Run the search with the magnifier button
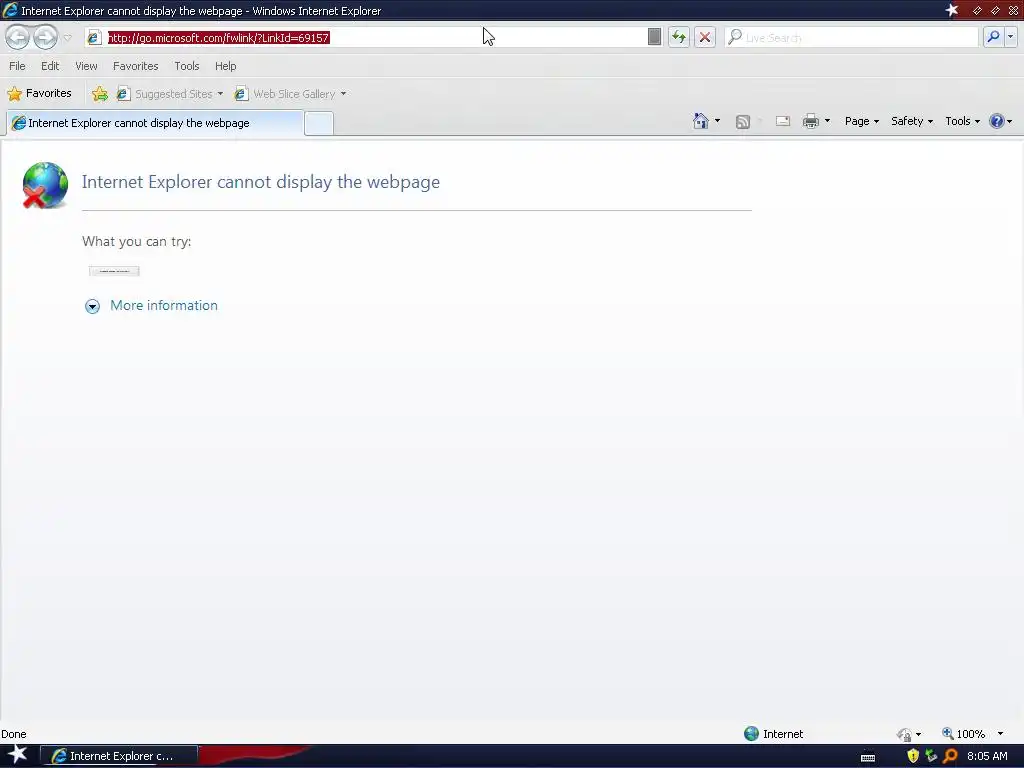The image size is (1024, 768). [x=993, y=37]
